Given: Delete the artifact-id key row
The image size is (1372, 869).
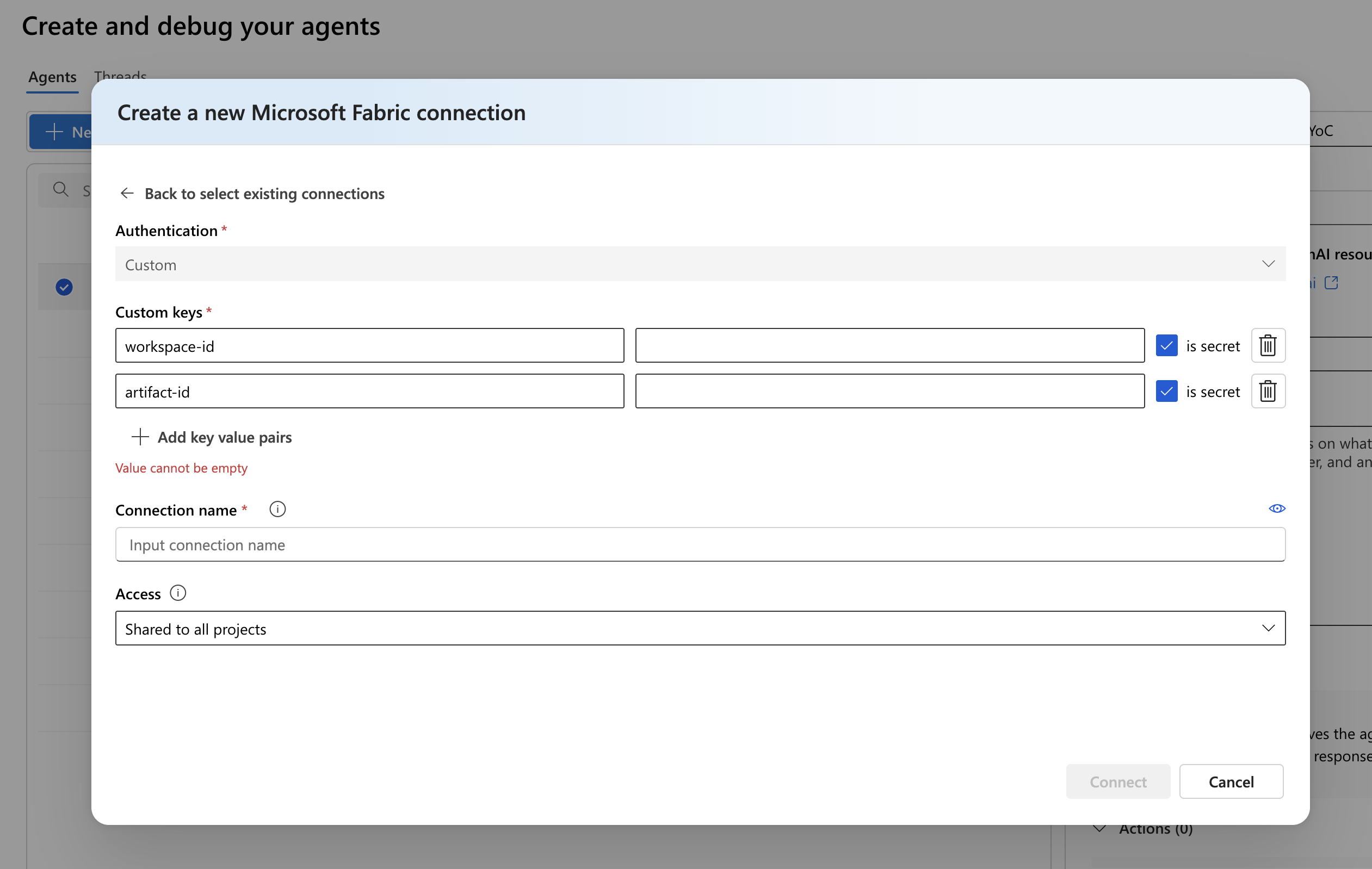Looking at the screenshot, I should [x=1268, y=391].
